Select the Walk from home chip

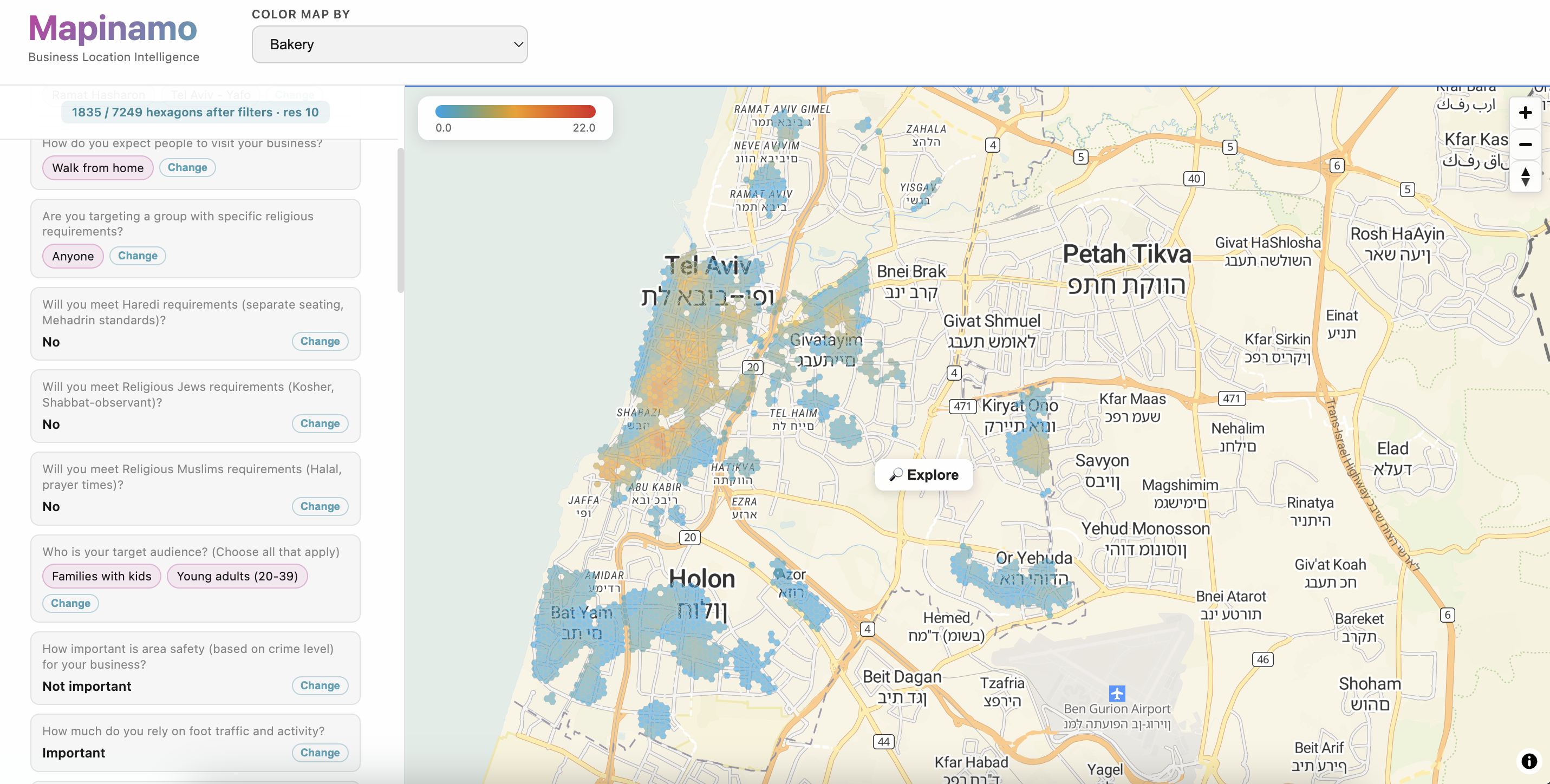[x=97, y=168]
